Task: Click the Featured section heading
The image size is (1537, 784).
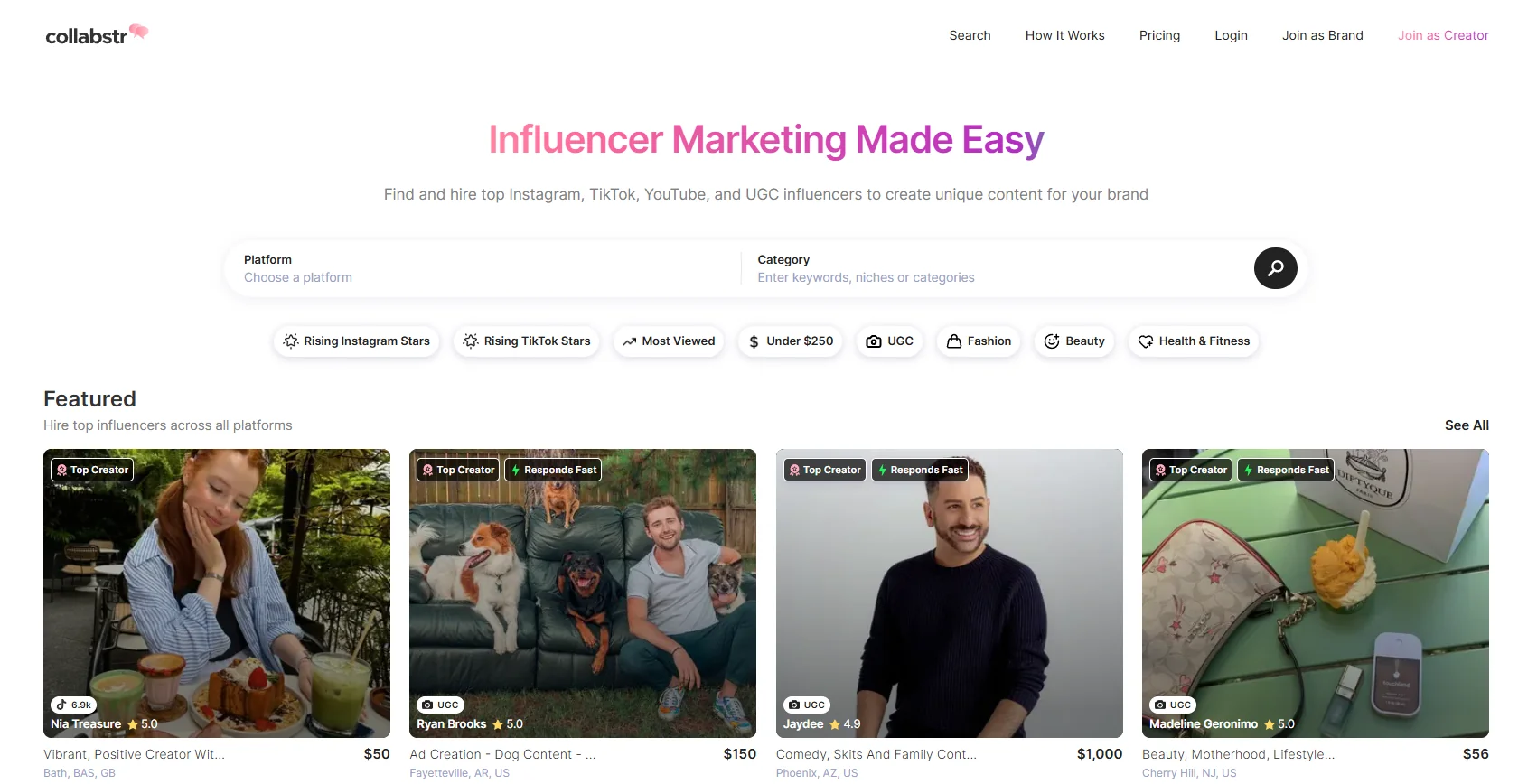Action: point(89,399)
